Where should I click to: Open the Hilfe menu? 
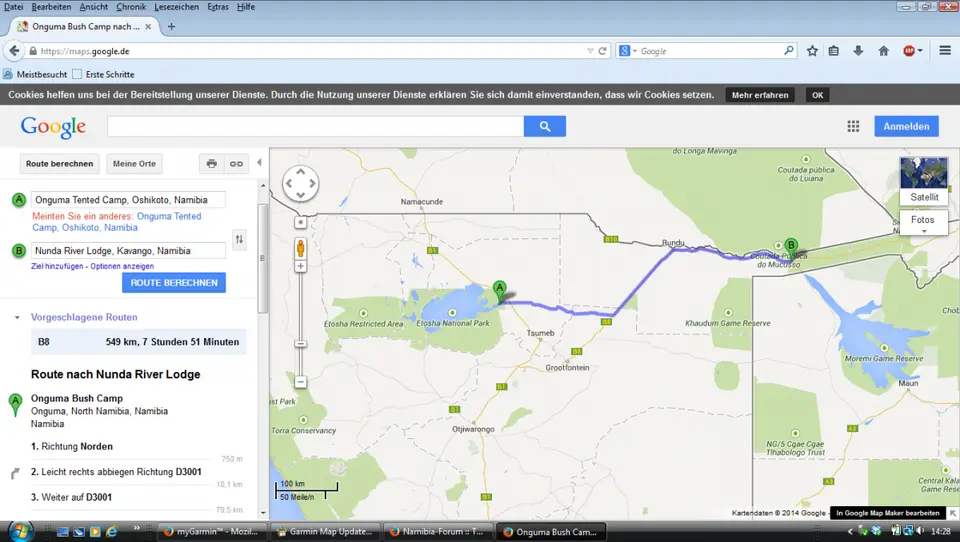click(x=246, y=7)
